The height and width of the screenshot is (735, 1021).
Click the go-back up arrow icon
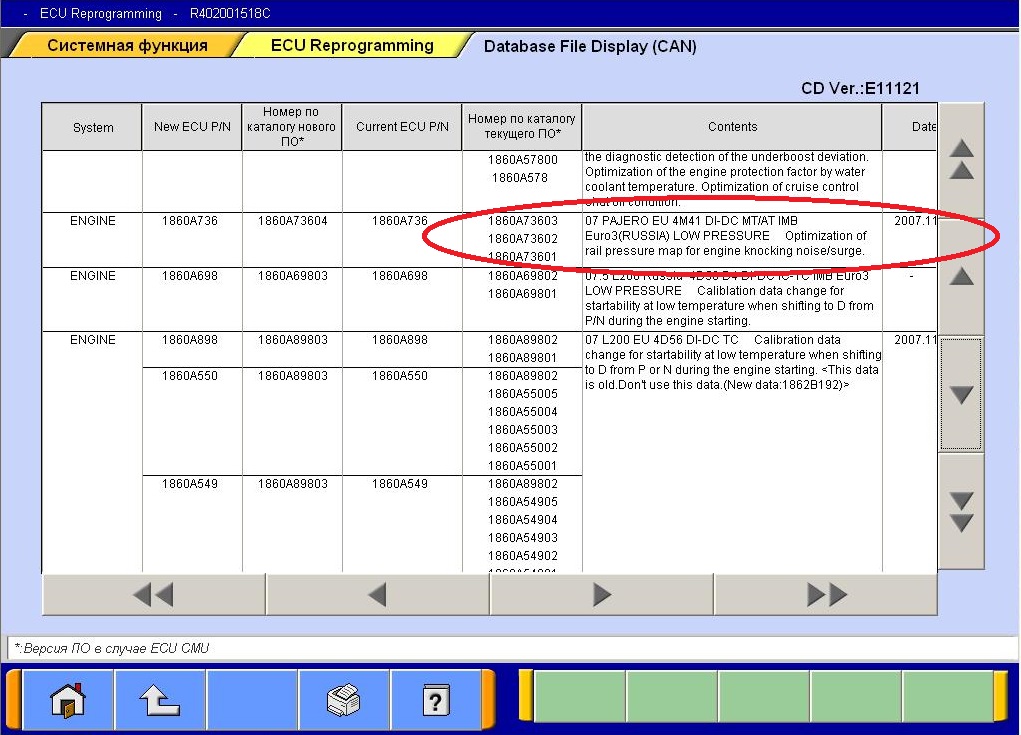coord(160,701)
